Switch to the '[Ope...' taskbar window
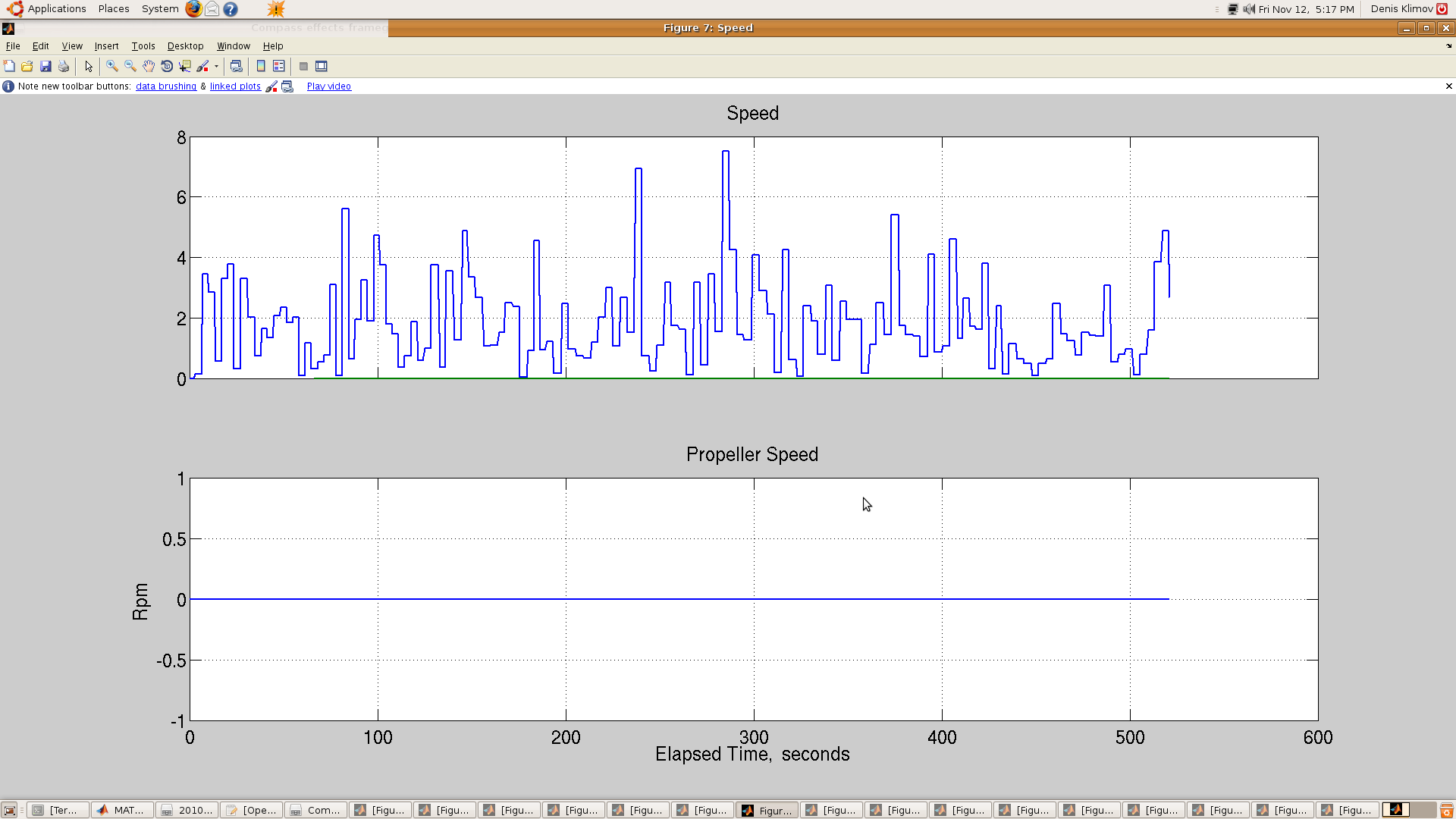 [x=252, y=811]
